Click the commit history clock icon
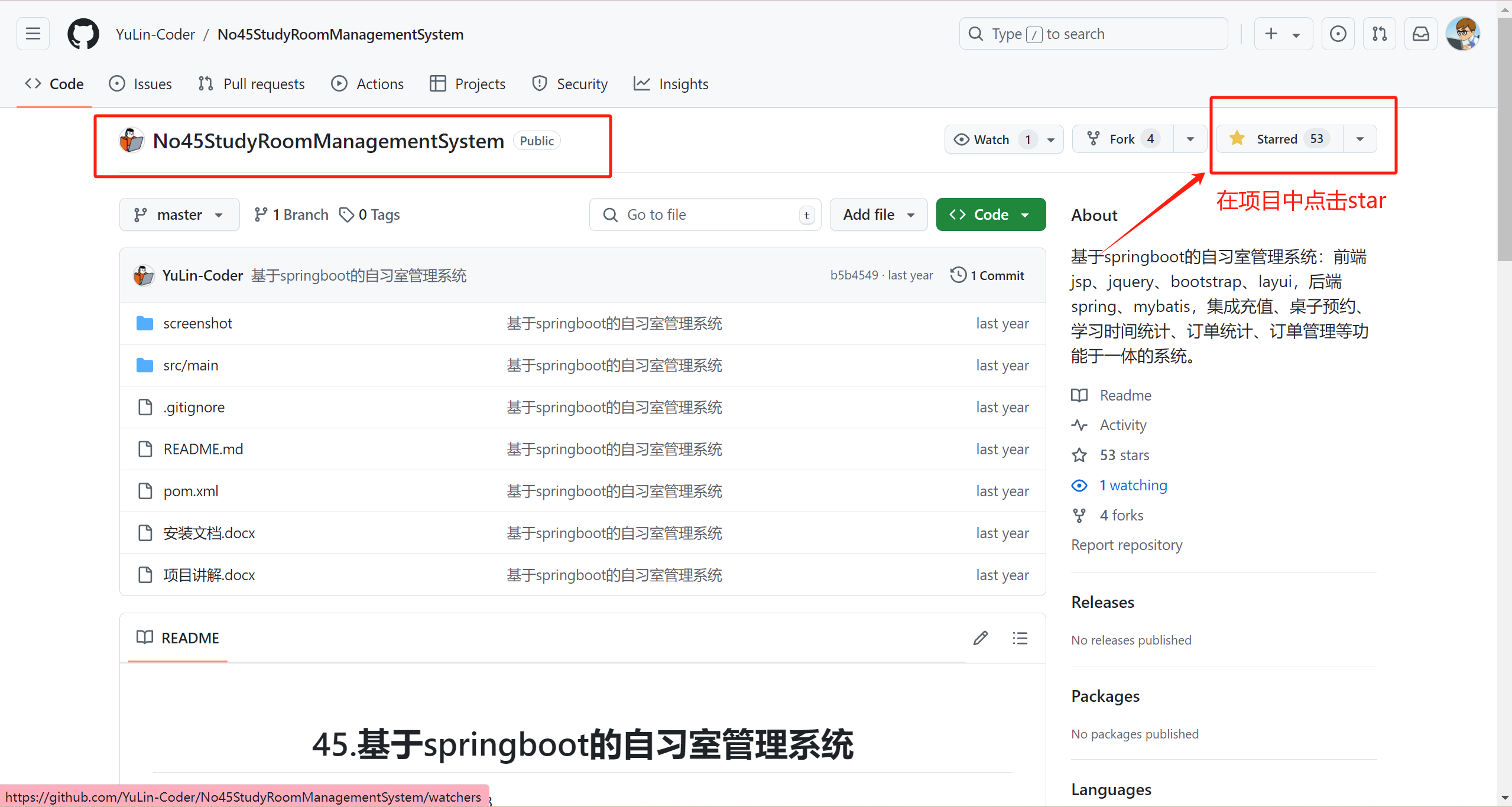Viewport: 1512px width, 807px height. pos(958,275)
